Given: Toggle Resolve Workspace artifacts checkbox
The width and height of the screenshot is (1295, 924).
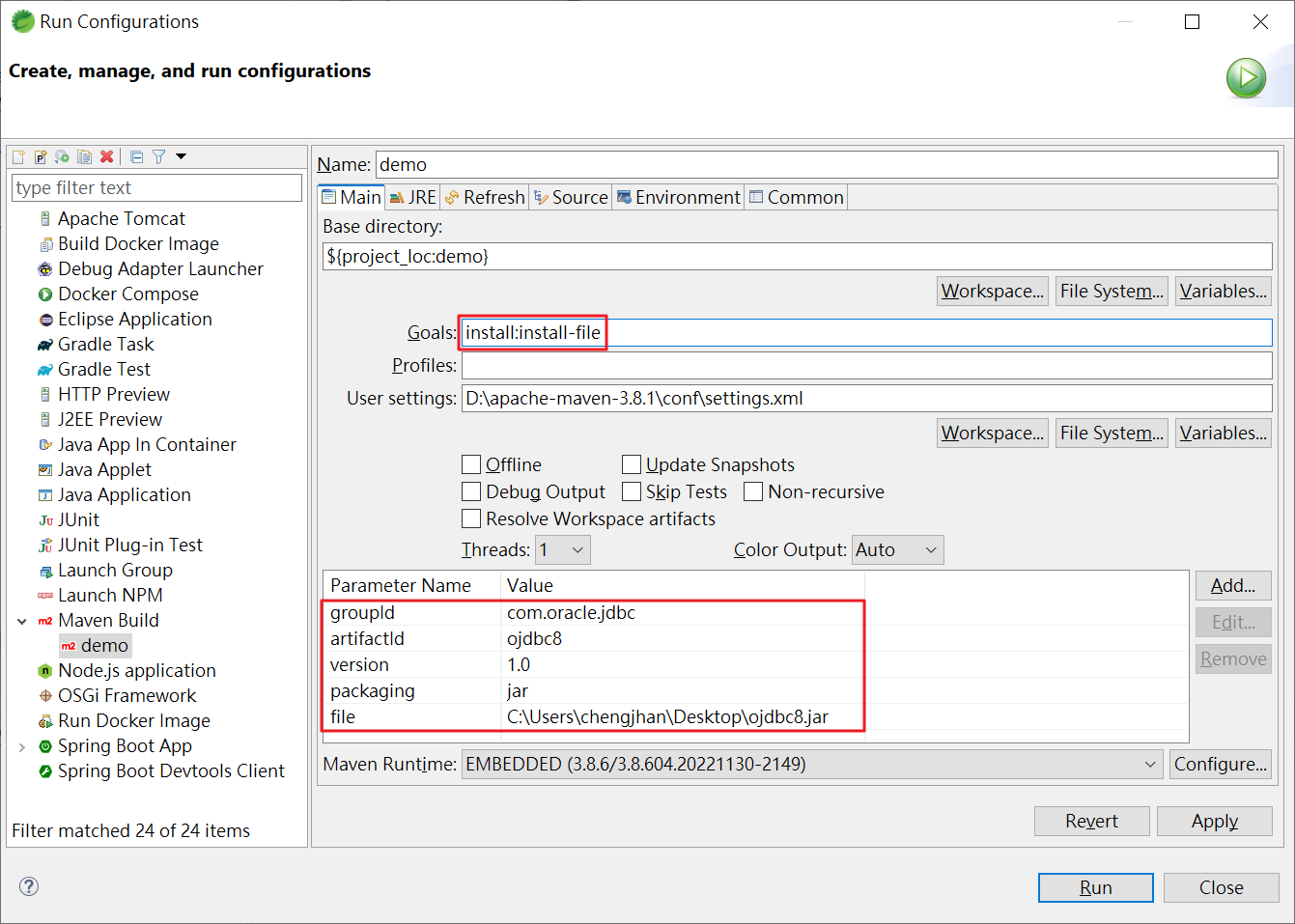Looking at the screenshot, I should [x=471, y=518].
